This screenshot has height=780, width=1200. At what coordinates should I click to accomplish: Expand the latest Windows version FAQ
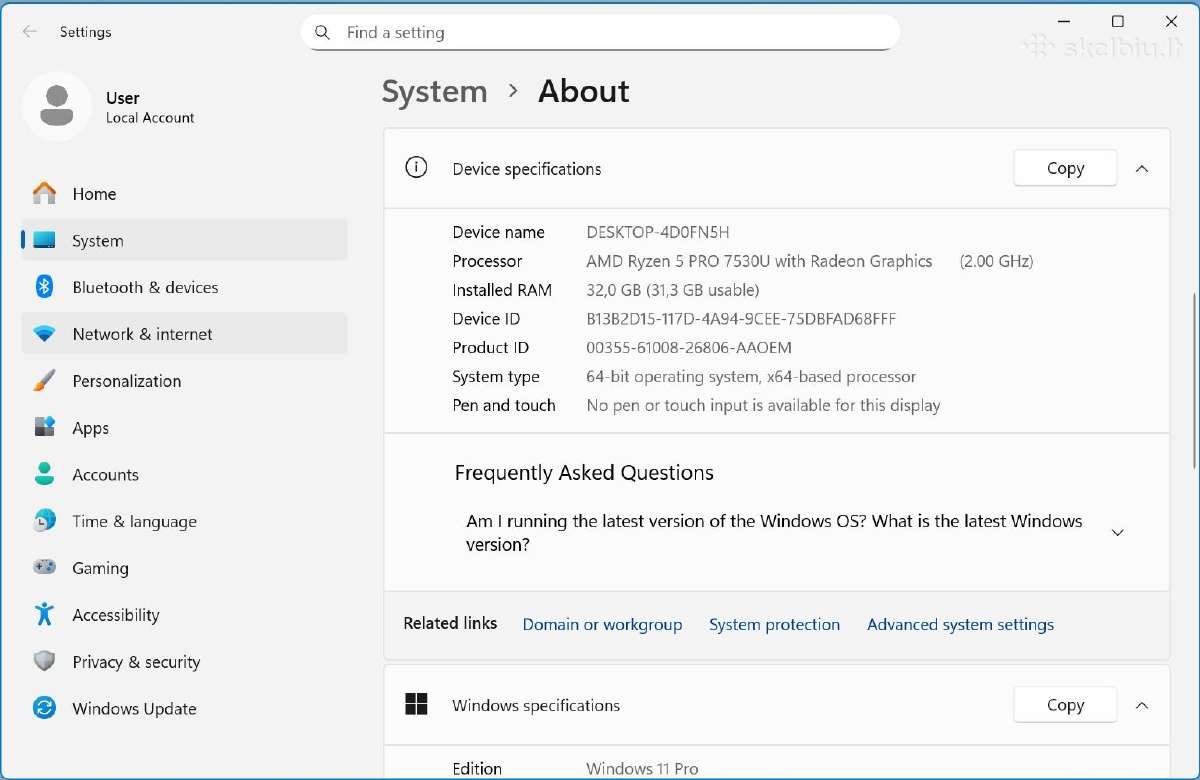pyautogui.click(x=1118, y=532)
